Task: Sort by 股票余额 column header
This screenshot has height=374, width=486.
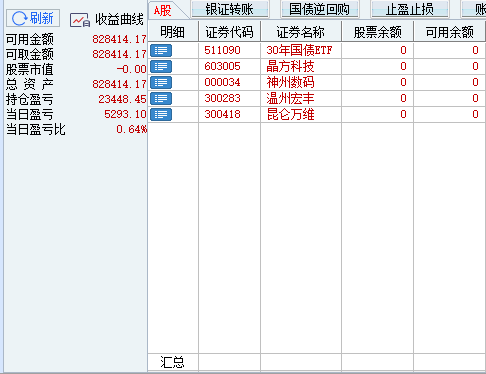Action: click(x=377, y=32)
